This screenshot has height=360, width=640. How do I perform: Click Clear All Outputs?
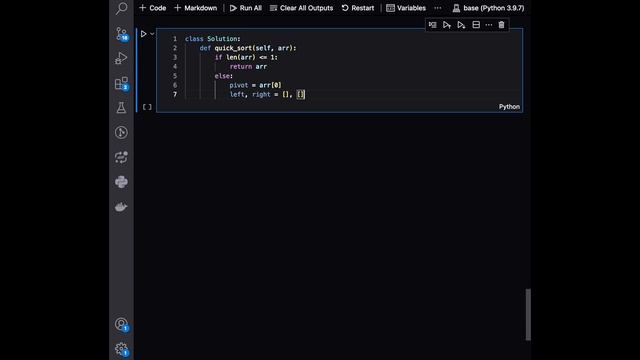click(x=302, y=8)
